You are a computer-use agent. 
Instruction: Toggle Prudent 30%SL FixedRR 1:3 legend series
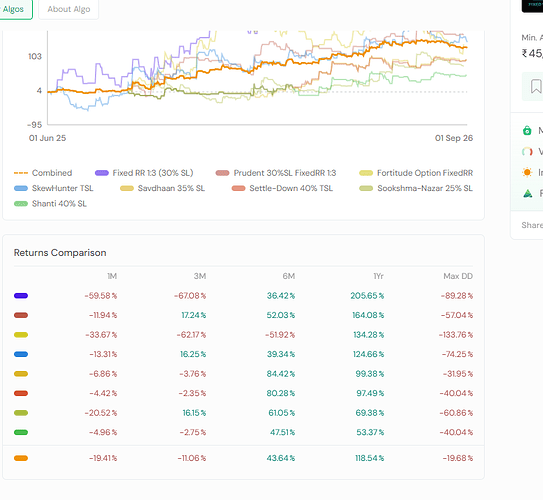[x=276, y=173]
